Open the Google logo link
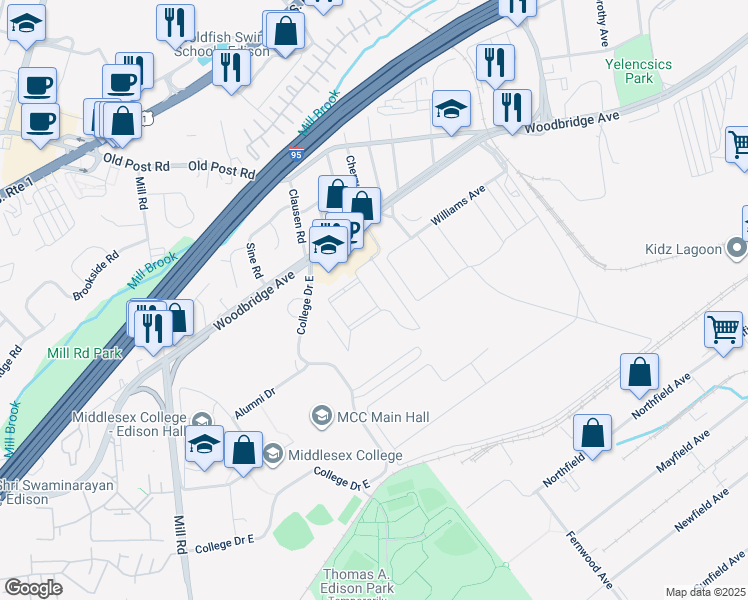Image resolution: width=748 pixels, height=600 pixels. tap(33, 588)
